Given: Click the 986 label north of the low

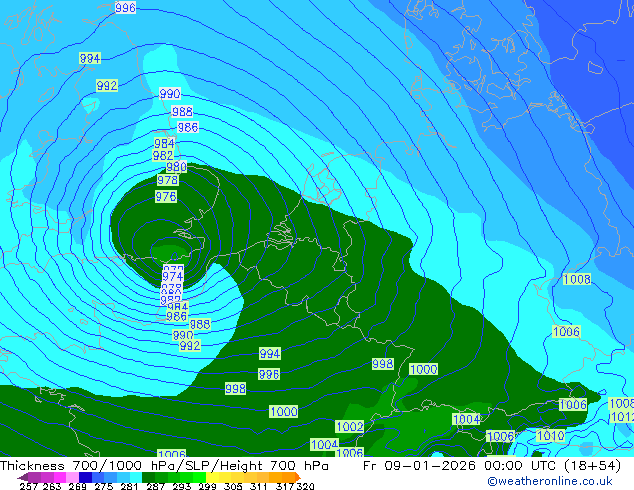Looking at the screenshot, I should pyautogui.click(x=188, y=127).
